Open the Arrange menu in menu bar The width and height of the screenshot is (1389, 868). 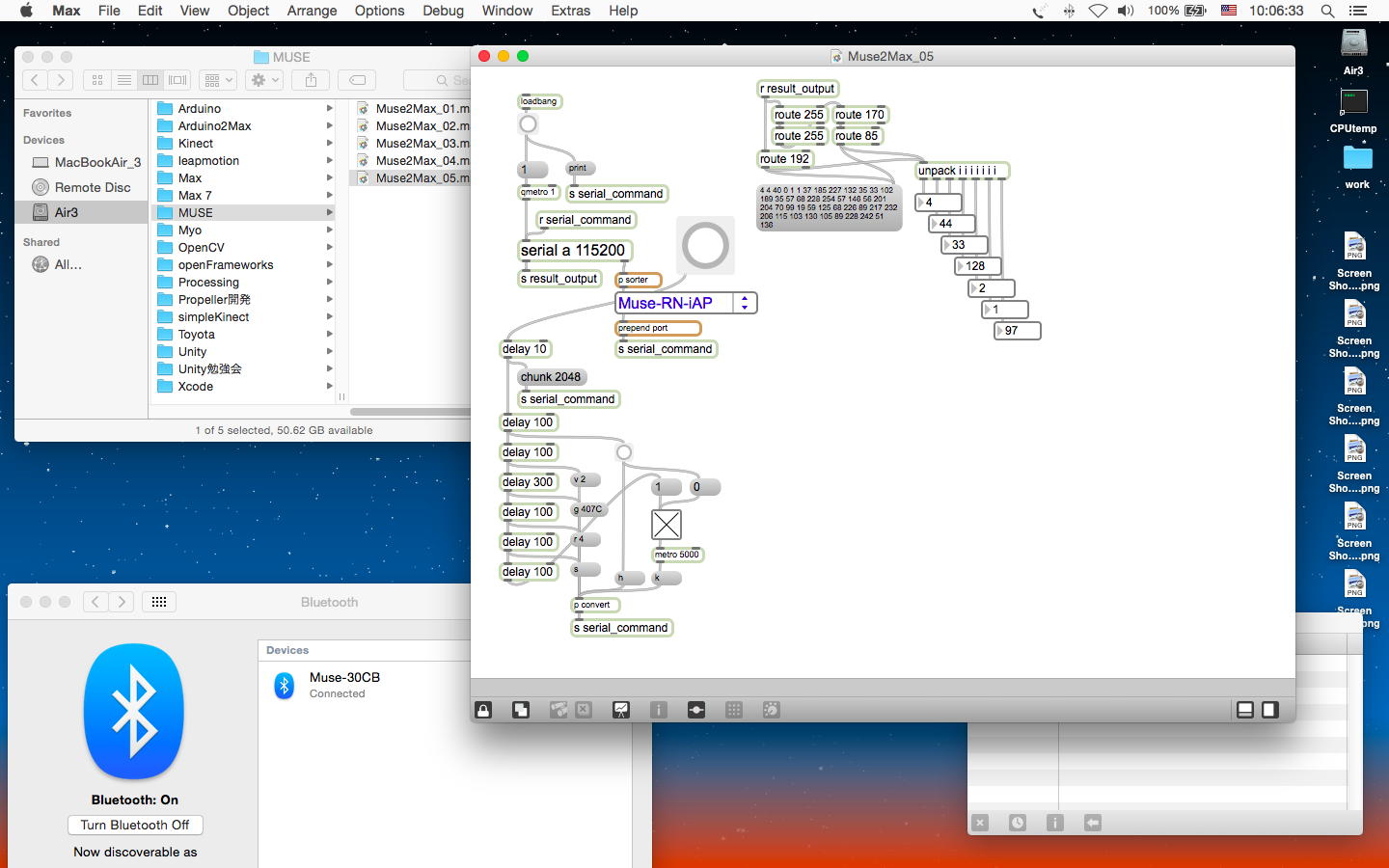tap(312, 11)
